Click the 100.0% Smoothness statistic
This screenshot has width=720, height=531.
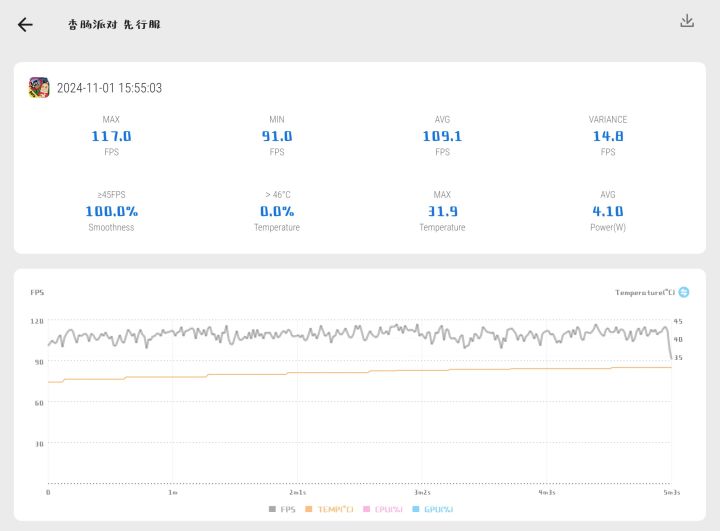pos(111,211)
